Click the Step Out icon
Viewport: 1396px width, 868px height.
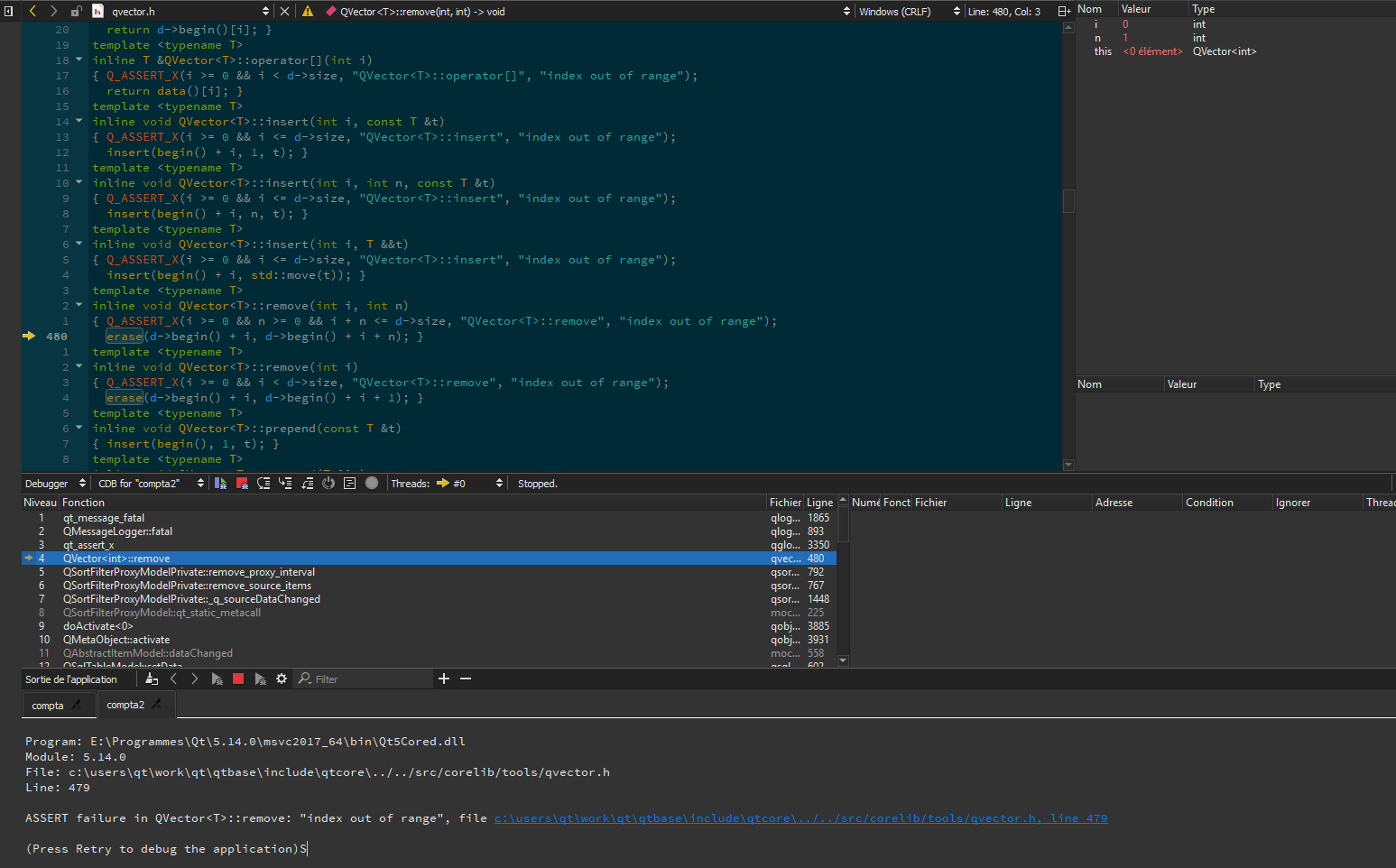click(307, 484)
